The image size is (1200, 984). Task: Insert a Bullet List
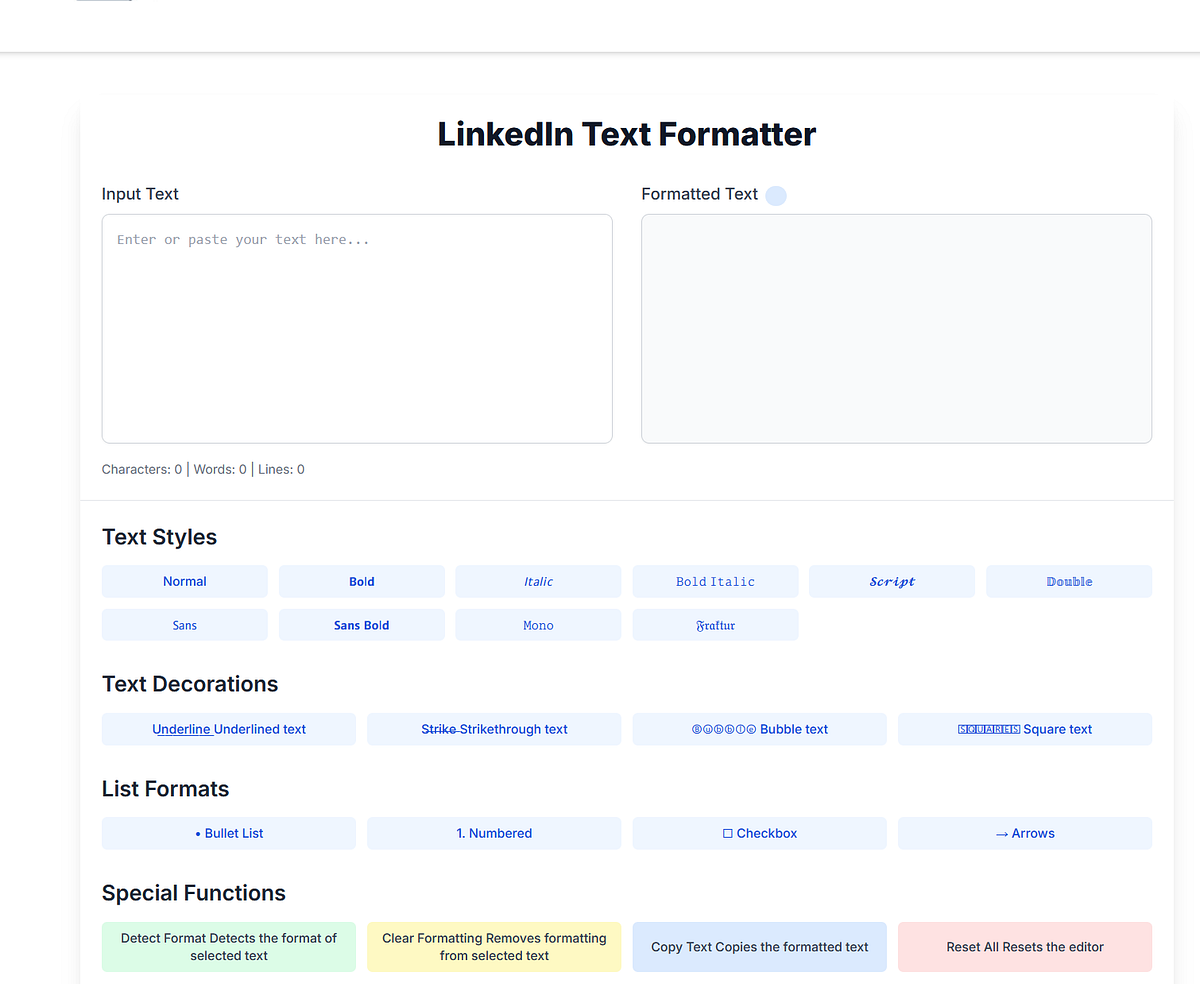pyautogui.click(x=228, y=833)
